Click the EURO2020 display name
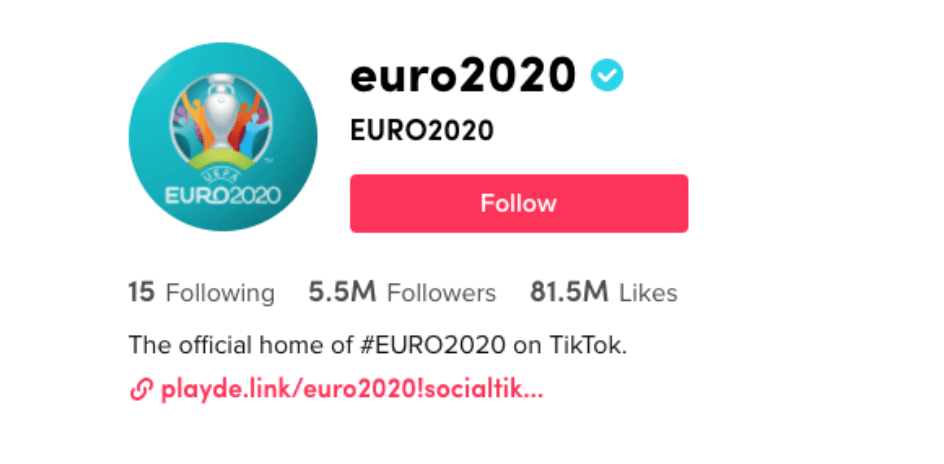 [421, 131]
